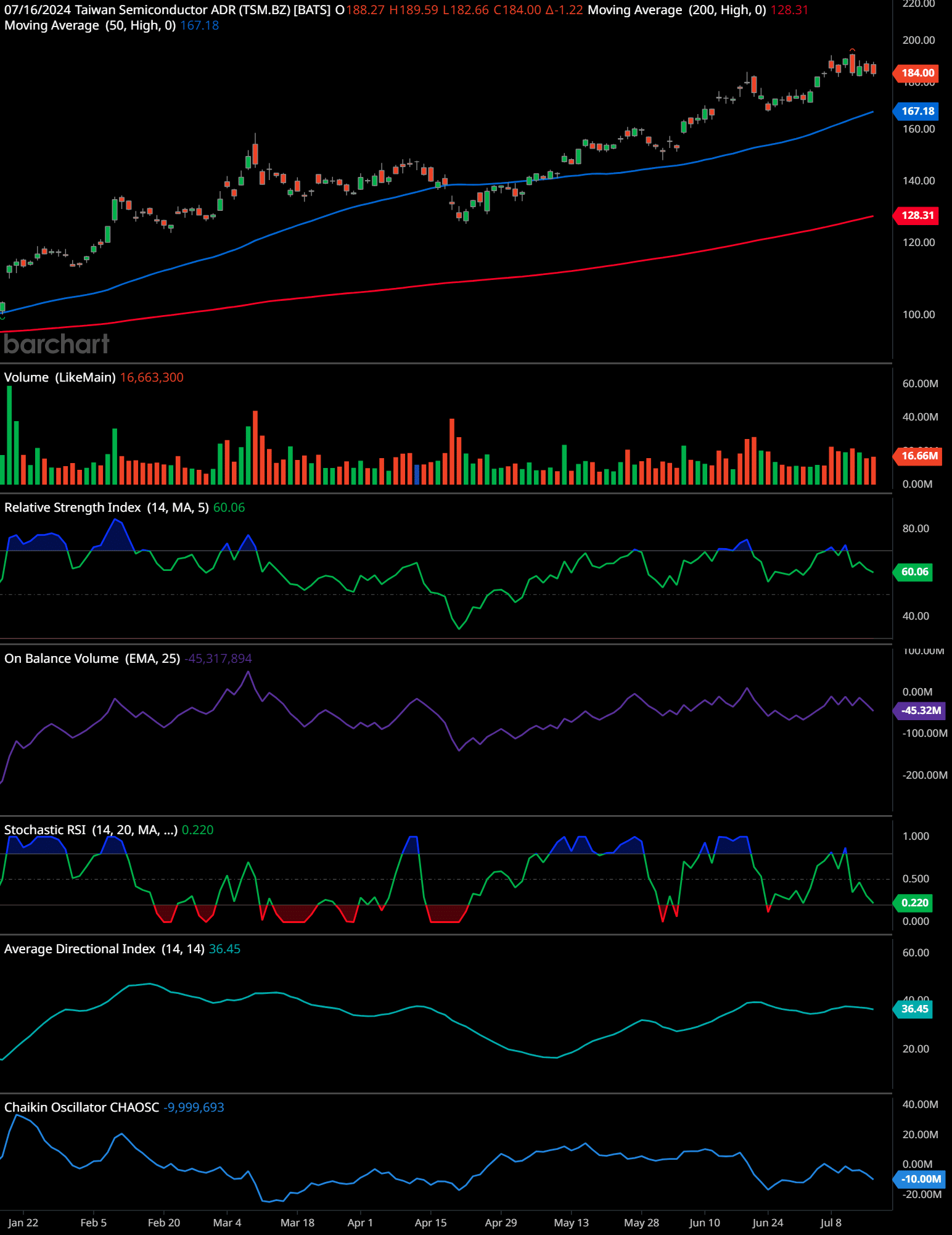This screenshot has height=1235, width=952.
Task: Click the C184.00 close price value
Action: pos(517,10)
